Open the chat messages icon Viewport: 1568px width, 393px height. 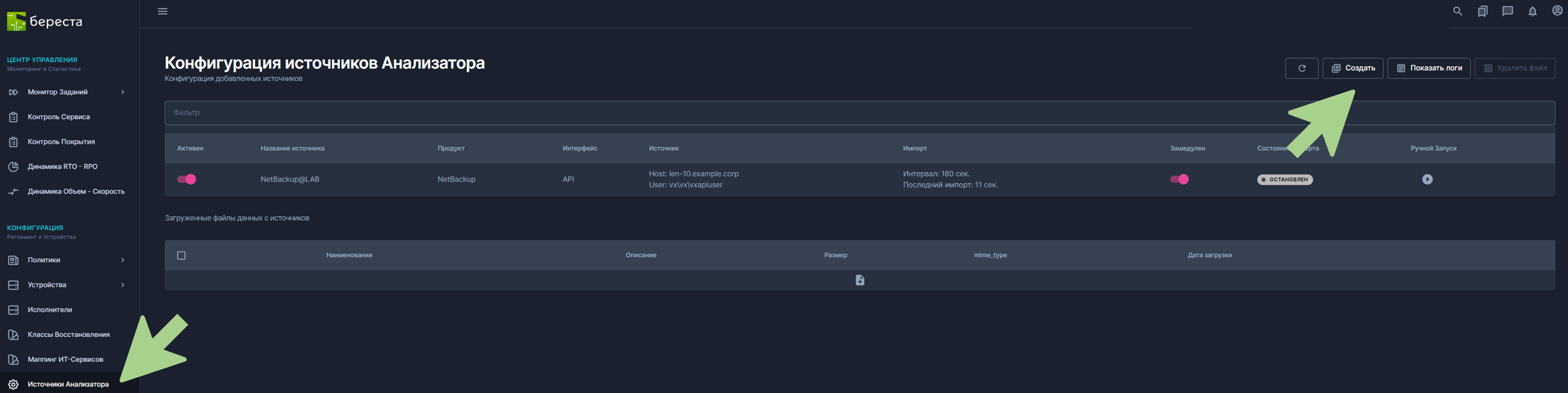[x=1507, y=12]
